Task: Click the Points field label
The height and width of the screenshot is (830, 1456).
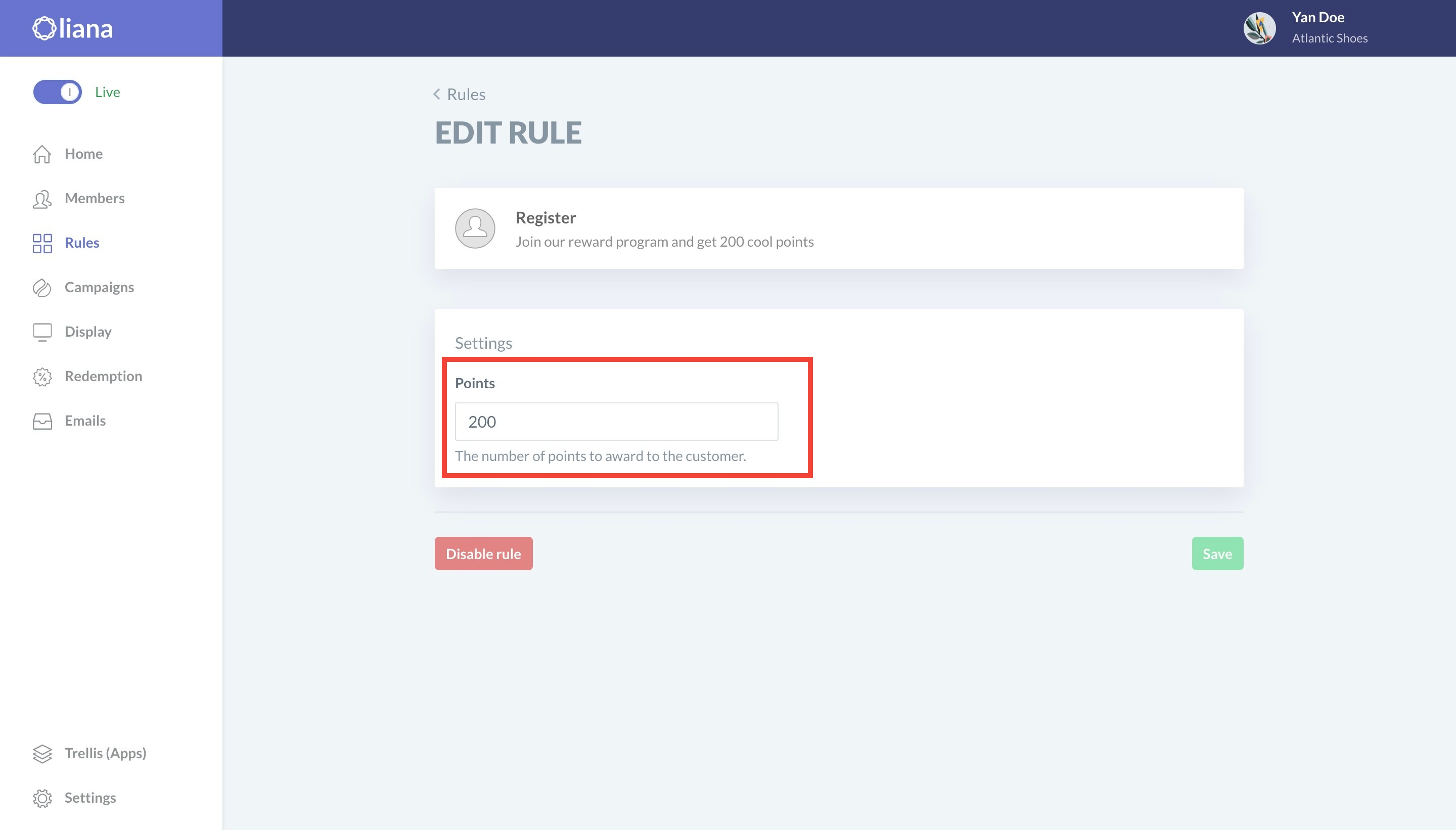Action: coord(475,383)
